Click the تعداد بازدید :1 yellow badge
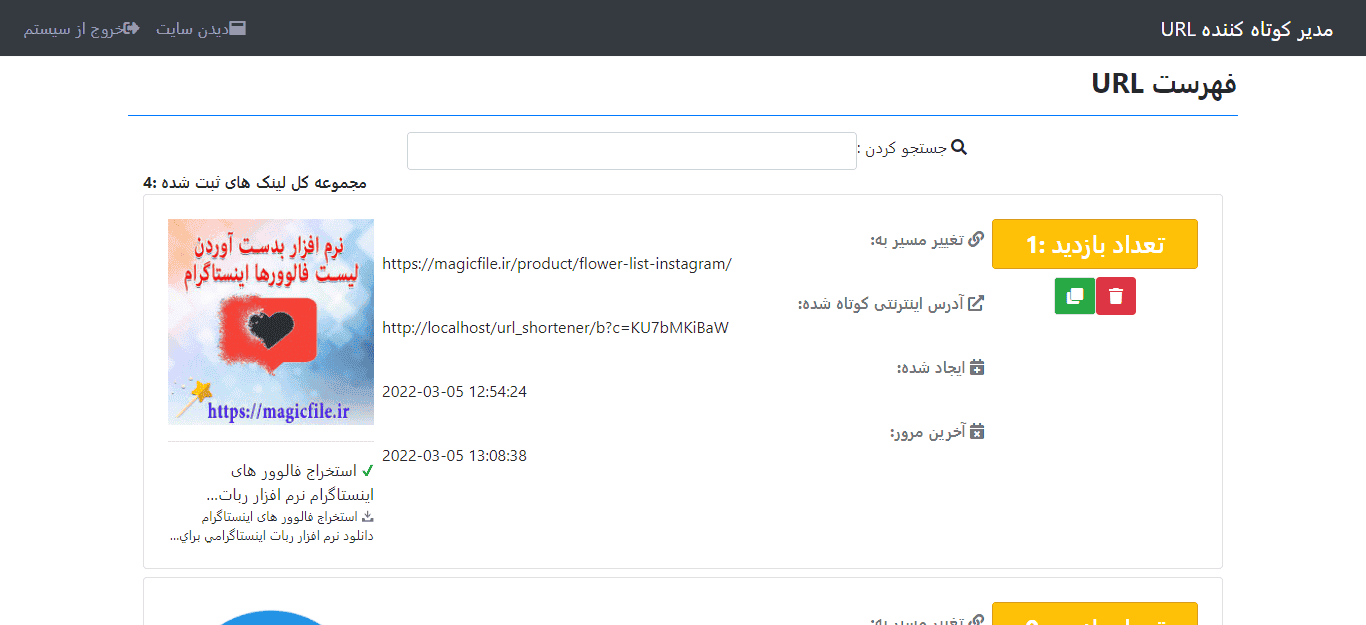Viewport: 1366px width, 625px height. point(1095,244)
